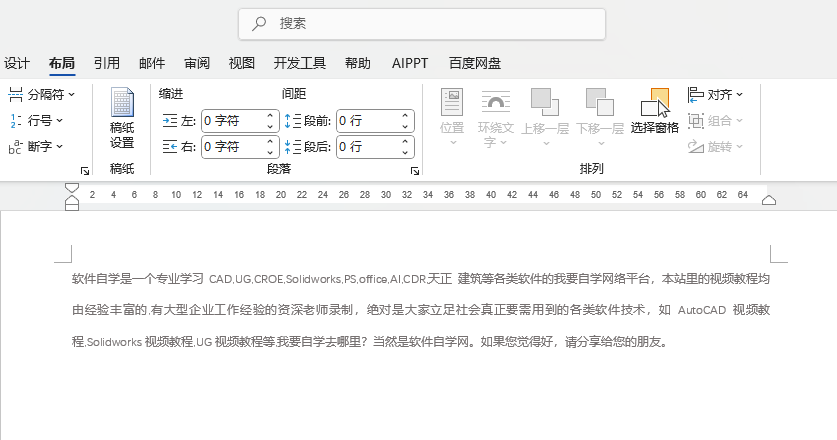The width and height of the screenshot is (837, 440).
Task: Open the 断字 hyphenation dropdown
Action: [x=36, y=146]
